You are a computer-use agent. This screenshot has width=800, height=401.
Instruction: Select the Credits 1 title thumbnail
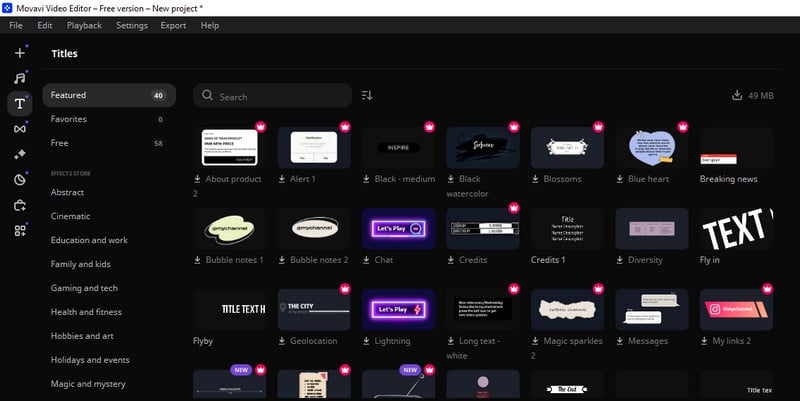(x=567, y=229)
